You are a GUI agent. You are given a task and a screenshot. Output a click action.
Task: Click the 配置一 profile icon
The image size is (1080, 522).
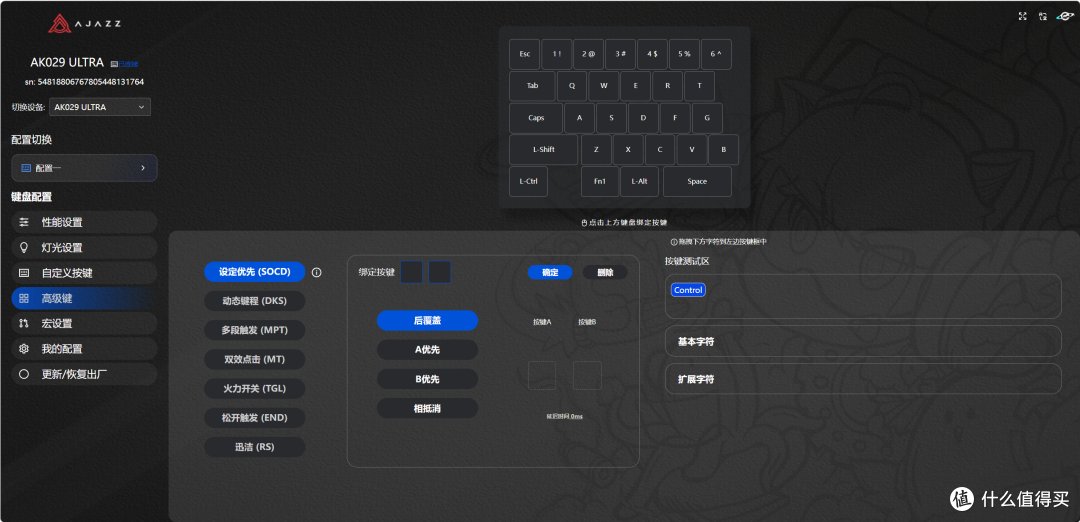click(x=26, y=167)
